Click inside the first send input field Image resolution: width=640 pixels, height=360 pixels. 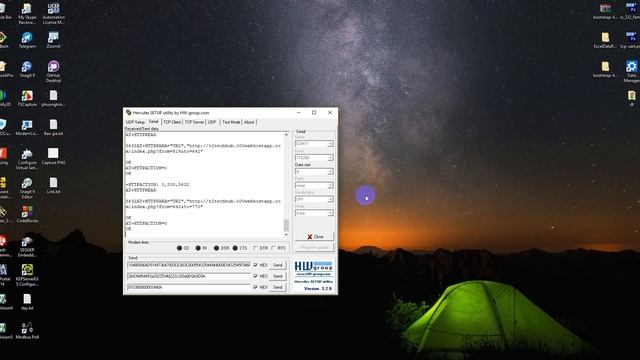(x=189, y=265)
